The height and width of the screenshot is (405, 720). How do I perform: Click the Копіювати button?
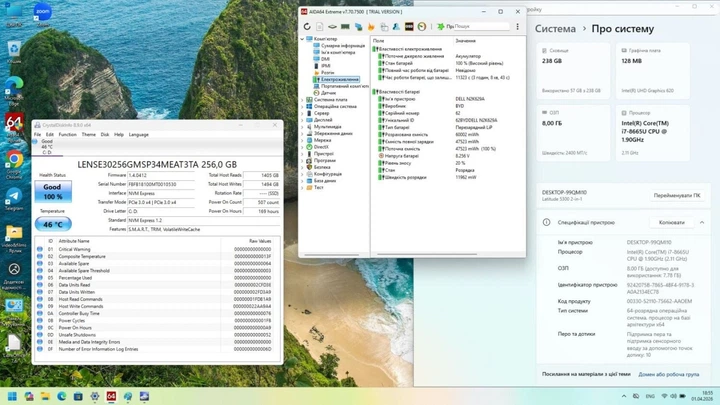pos(671,223)
